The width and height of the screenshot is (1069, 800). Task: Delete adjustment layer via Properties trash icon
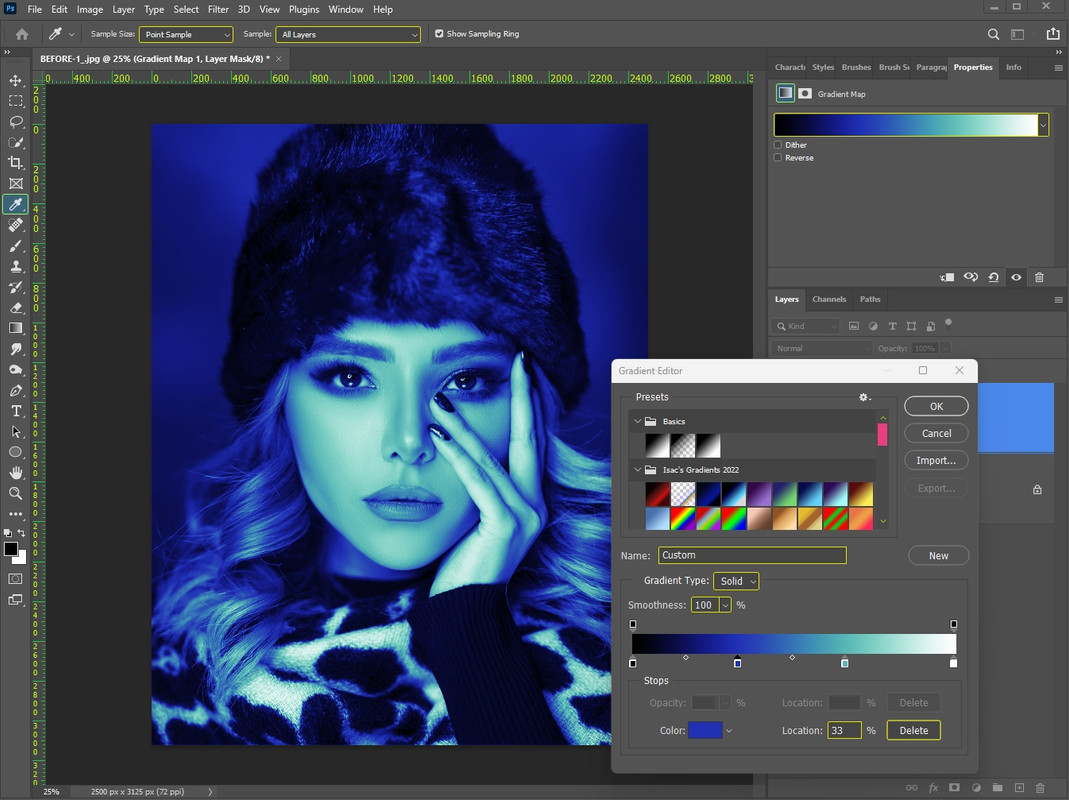click(x=1039, y=278)
